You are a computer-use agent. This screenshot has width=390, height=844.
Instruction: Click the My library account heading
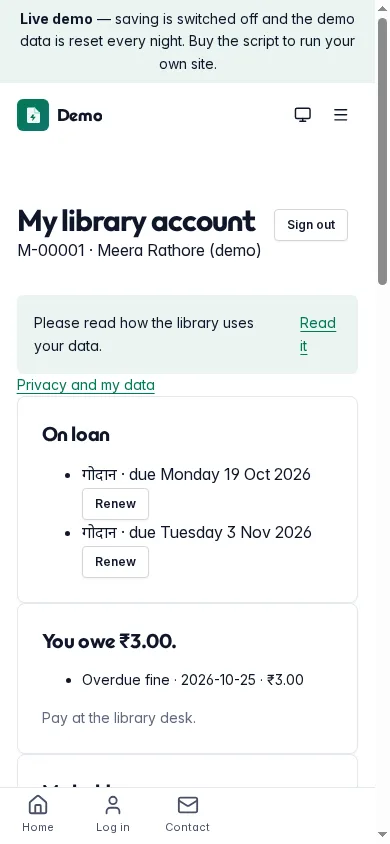pyautogui.click(x=137, y=221)
